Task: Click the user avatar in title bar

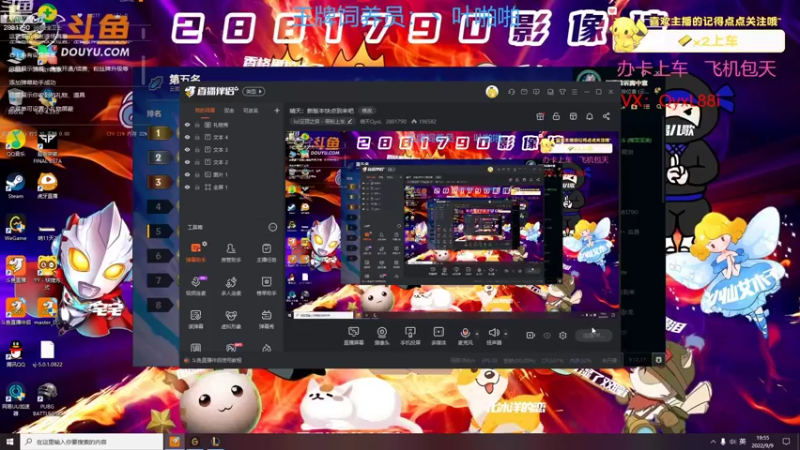Action: pyautogui.click(x=492, y=92)
